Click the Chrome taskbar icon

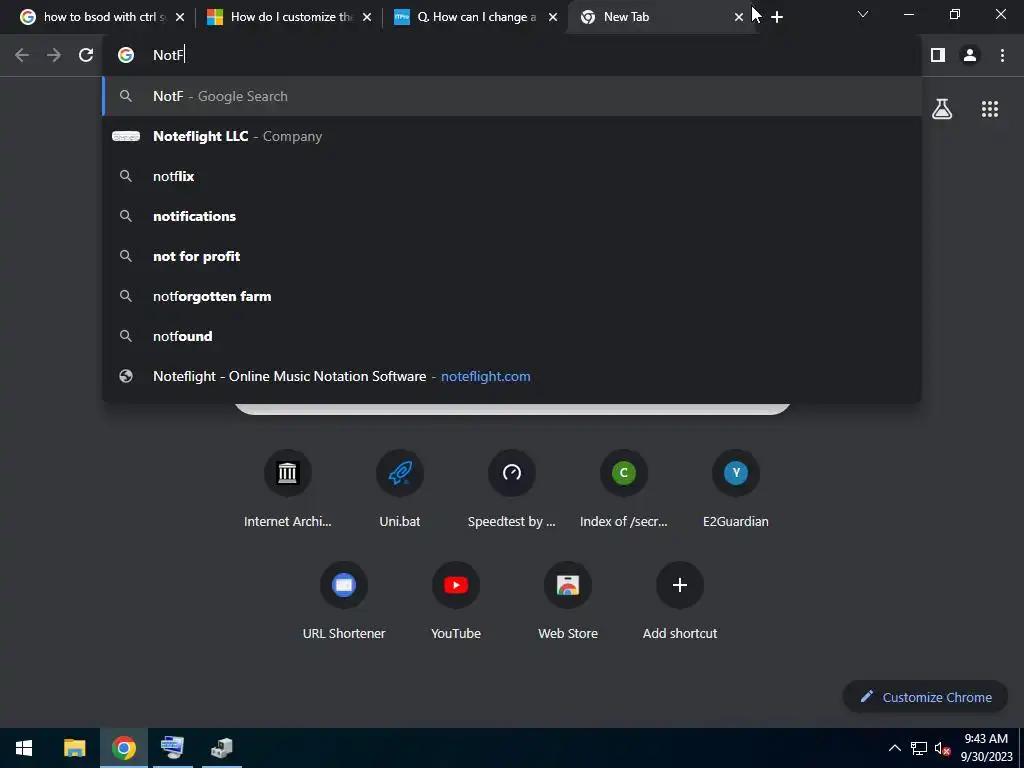click(123, 748)
